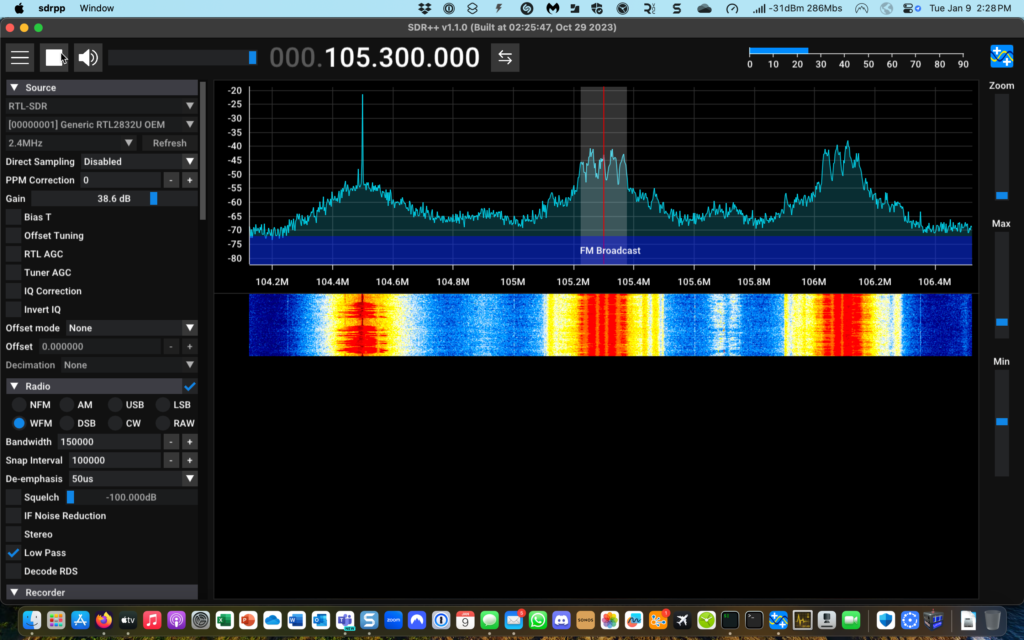This screenshot has height=640, width=1024.
Task: Open the Music app in dock
Action: (x=152, y=620)
